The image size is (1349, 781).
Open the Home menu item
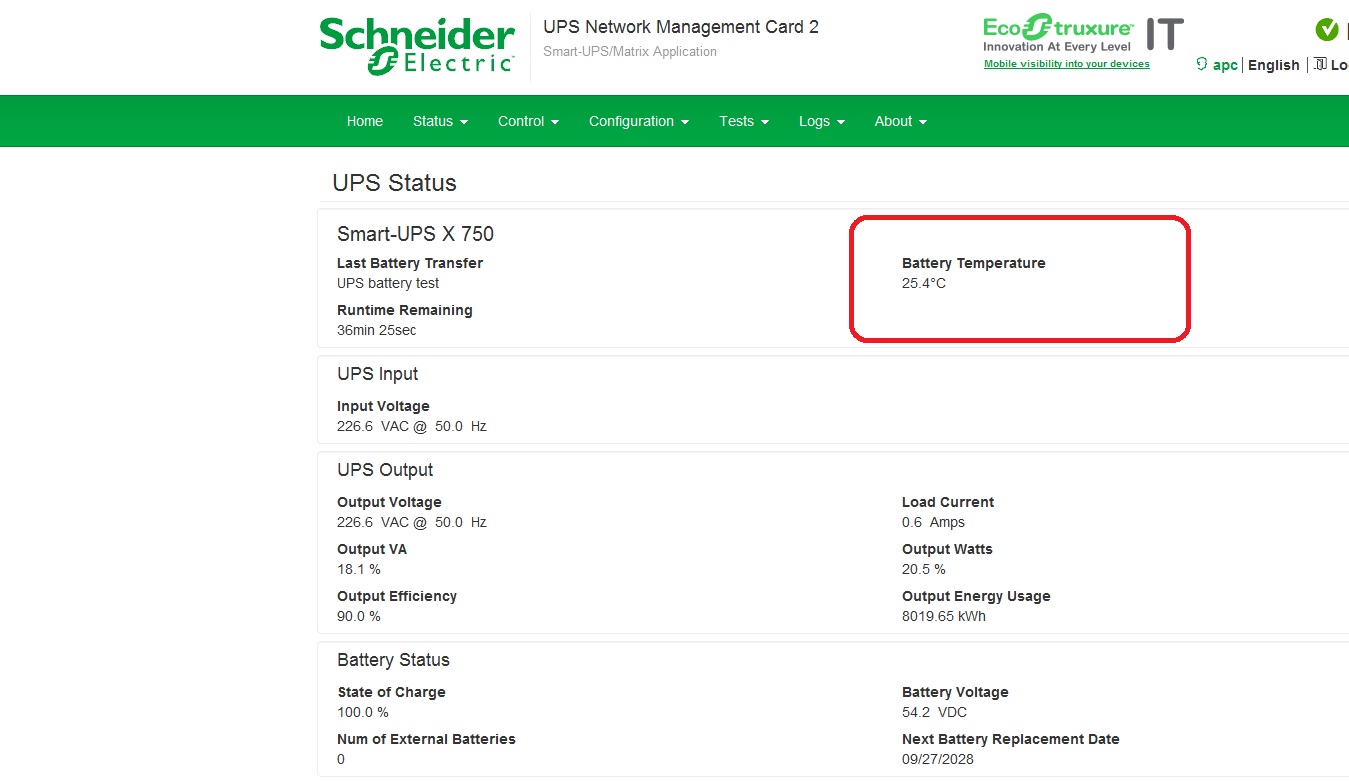365,121
